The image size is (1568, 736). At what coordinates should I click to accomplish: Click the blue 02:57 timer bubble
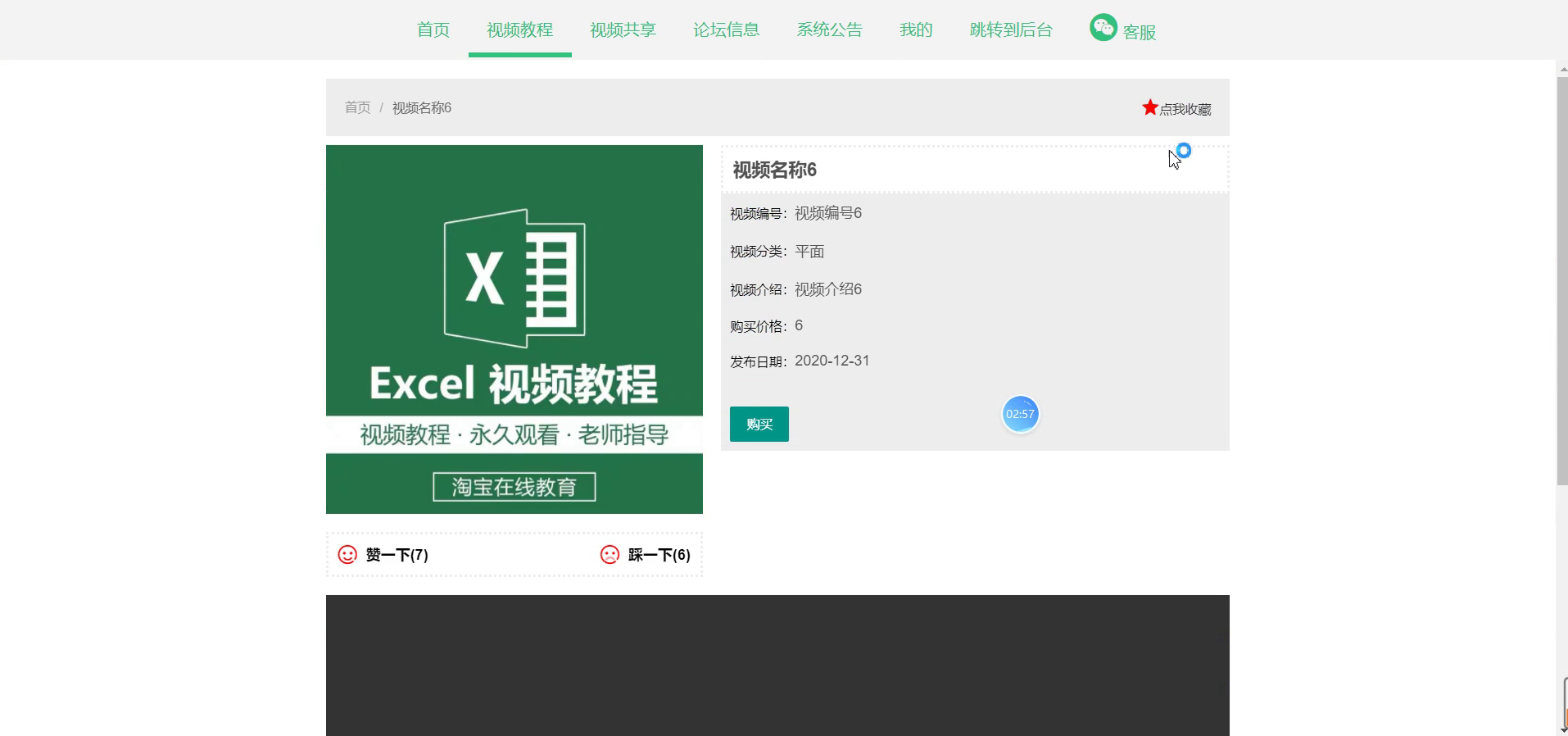[x=1020, y=414]
